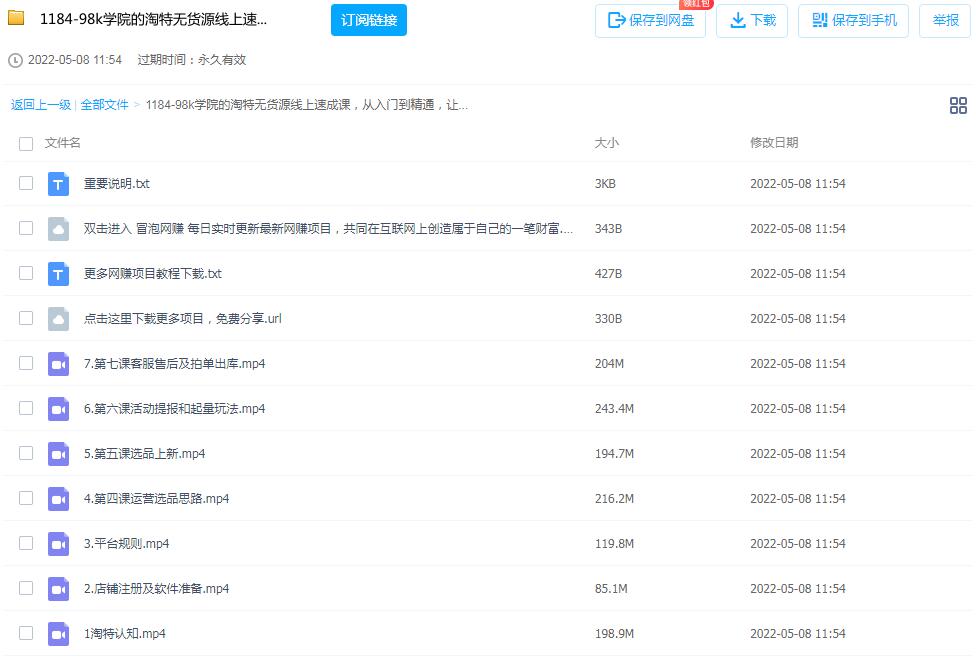Tick checkbox for 5.第五课选品上新.mp4
This screenshot has width=976, height=661.
26,452
